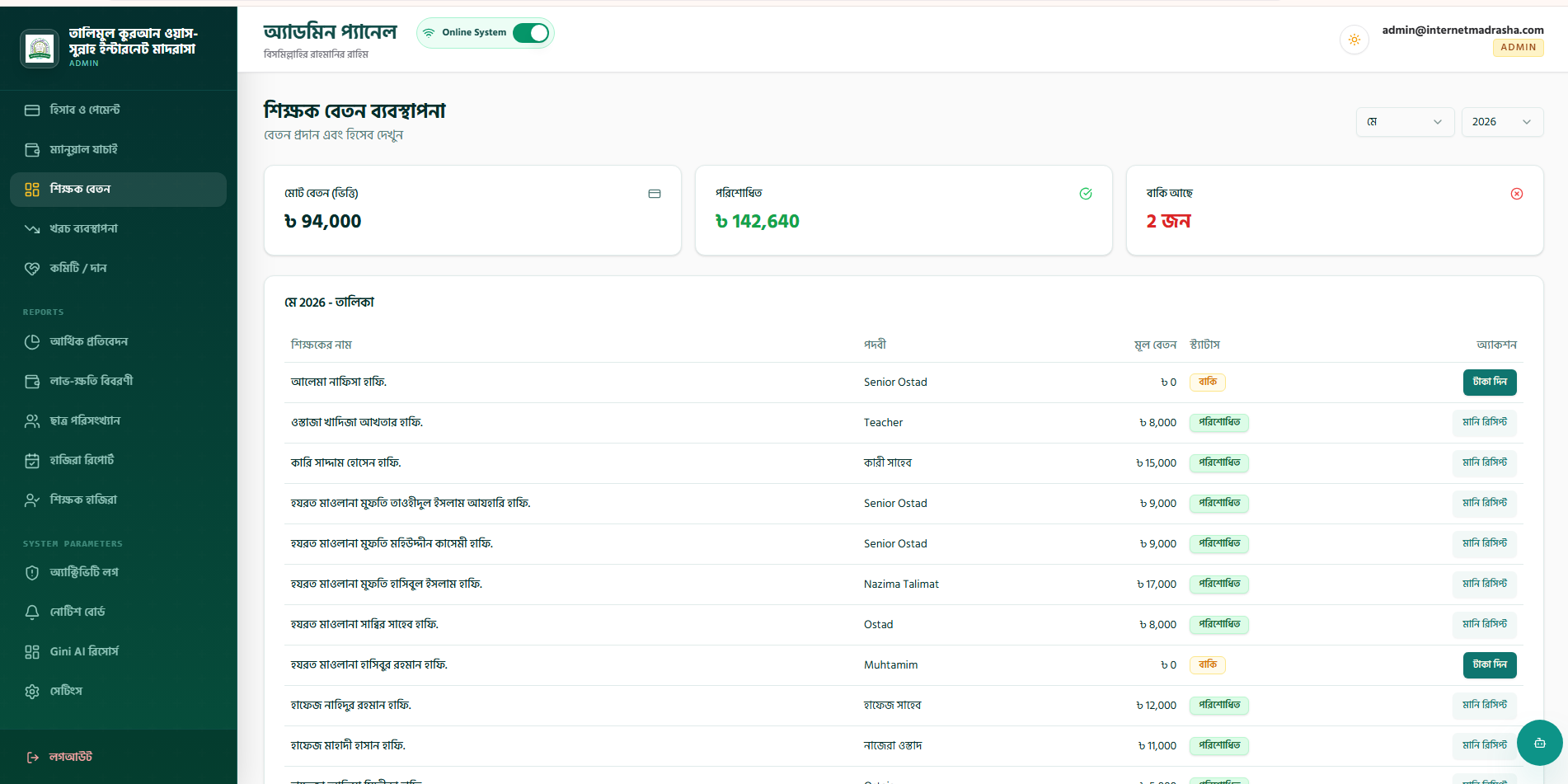Viewport: 1568px width, 784px height.
Task: Click card icon in মোট বেতন card
Action: pos(655,194)
